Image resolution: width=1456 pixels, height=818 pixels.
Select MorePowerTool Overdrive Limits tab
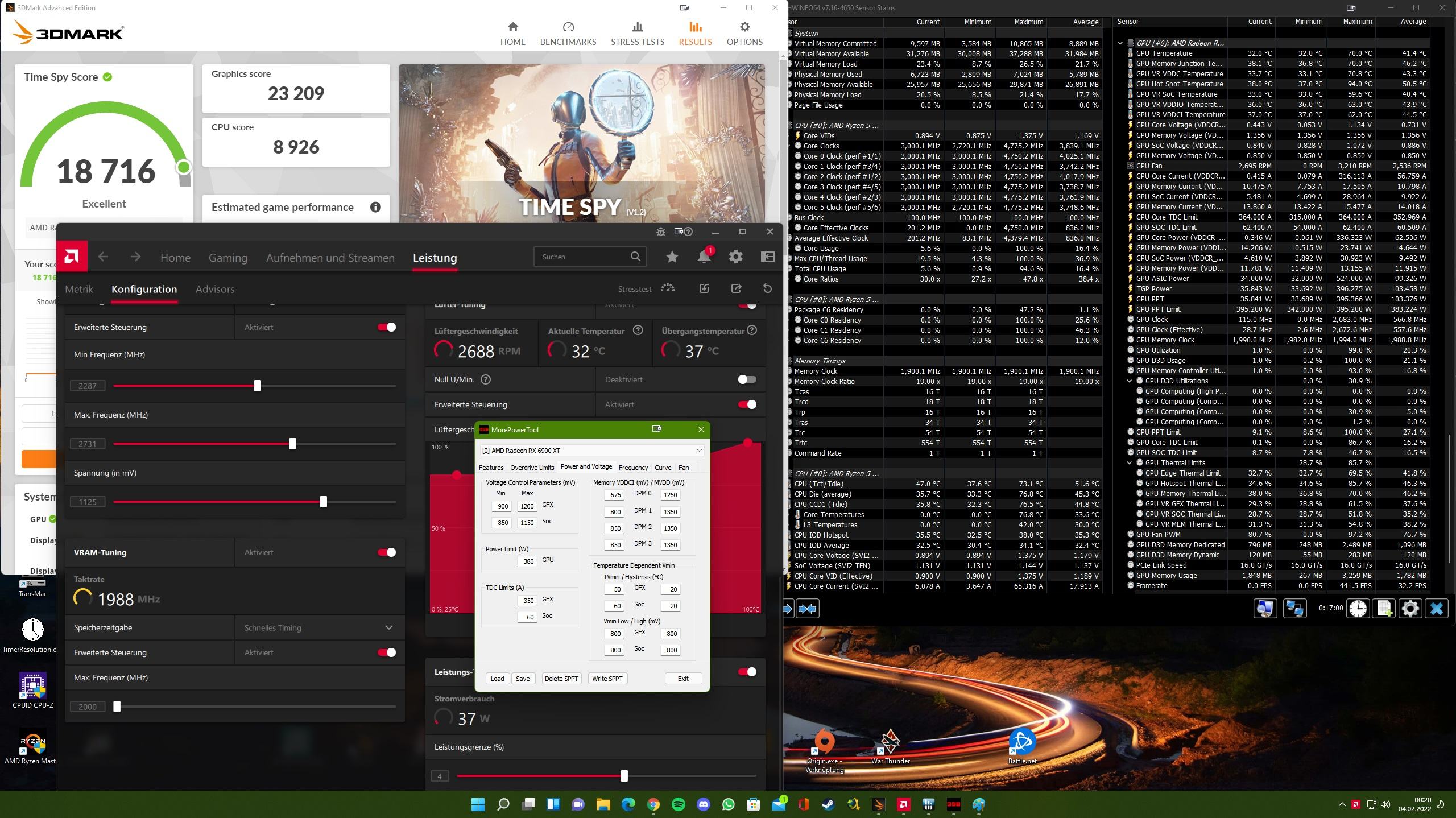tap(532, 468)
